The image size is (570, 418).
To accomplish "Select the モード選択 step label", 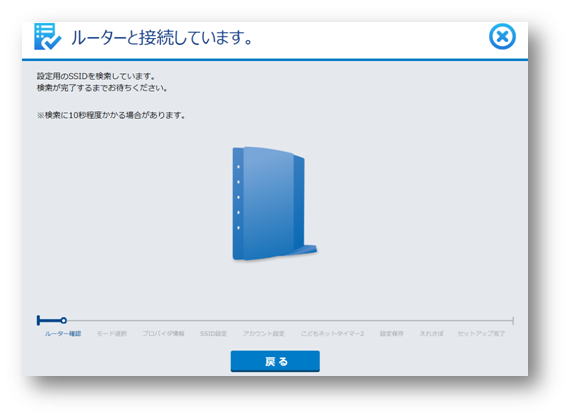I will coord(112,333).
